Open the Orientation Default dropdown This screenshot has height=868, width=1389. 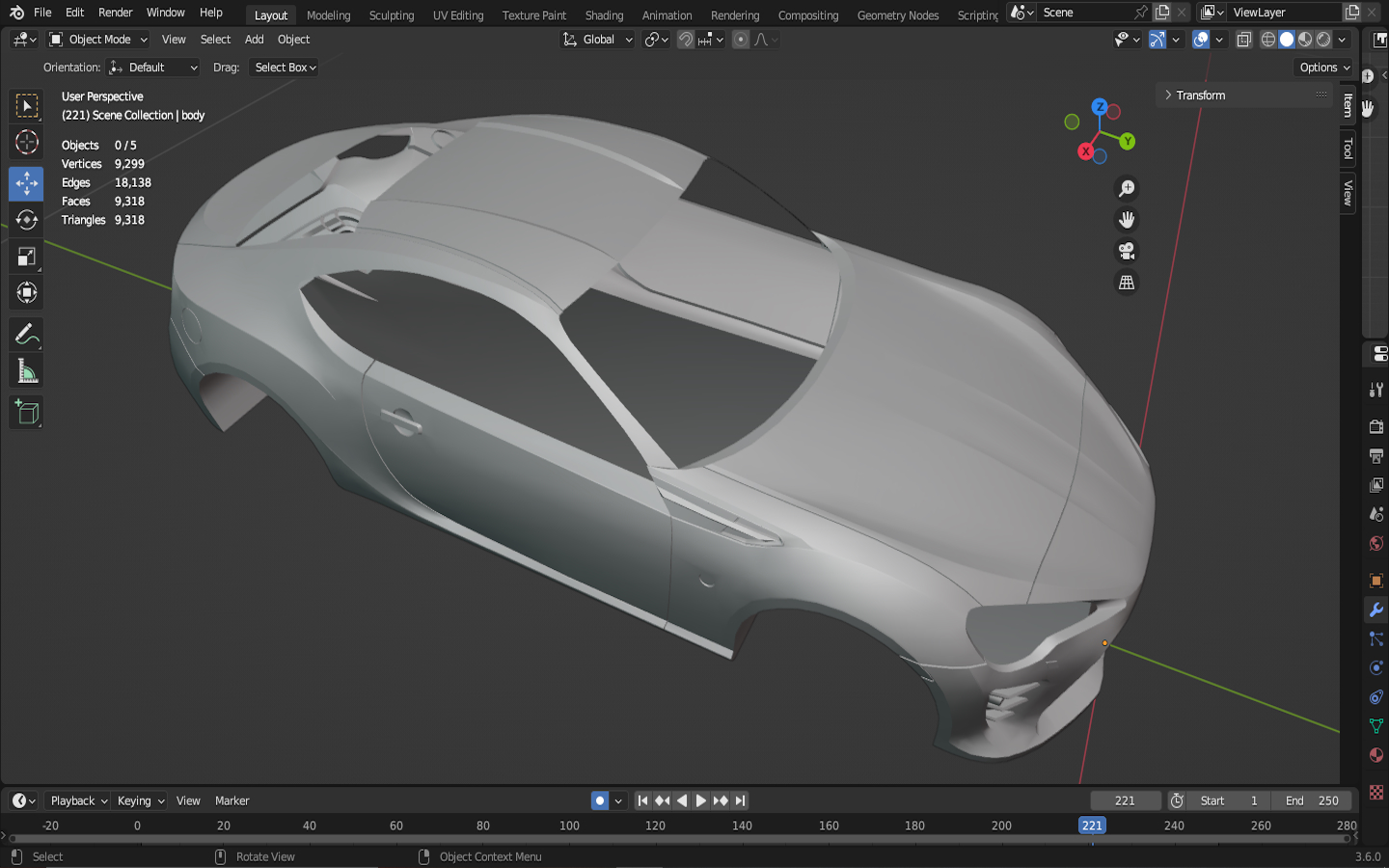click(x=154, y=68)
